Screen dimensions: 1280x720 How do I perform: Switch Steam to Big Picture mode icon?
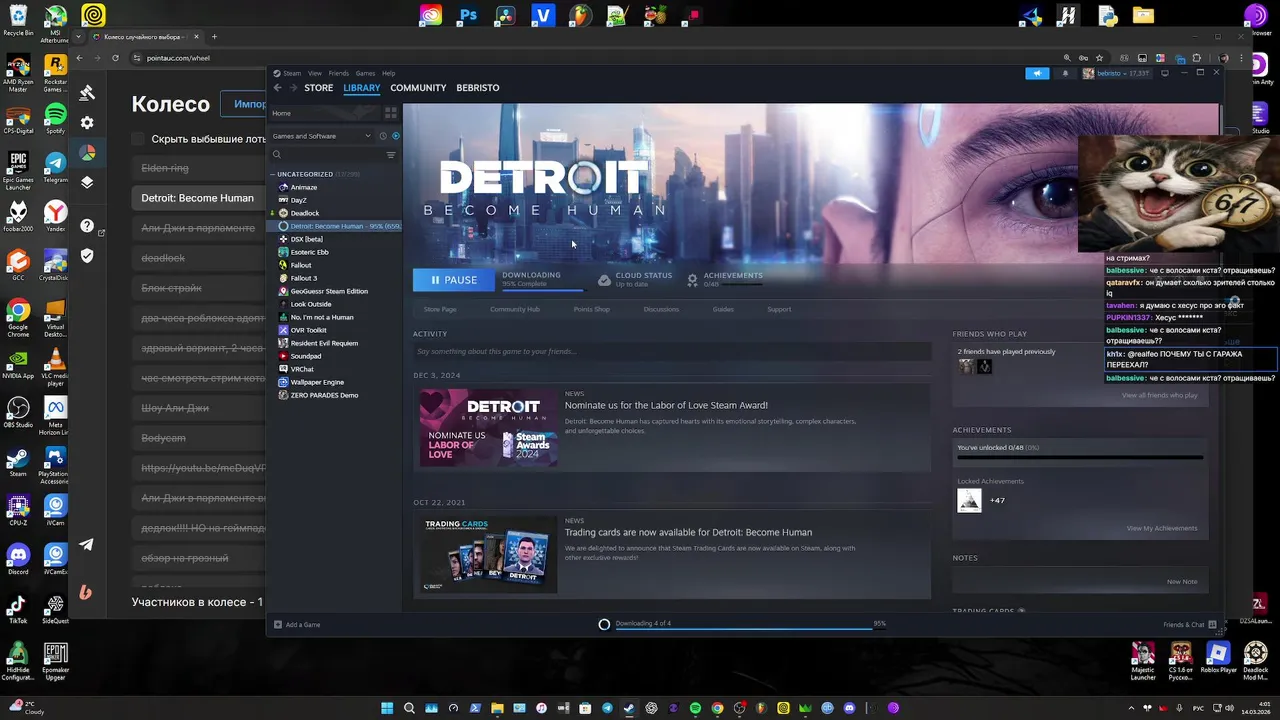pyautogui.click(x=1164, y=73)
